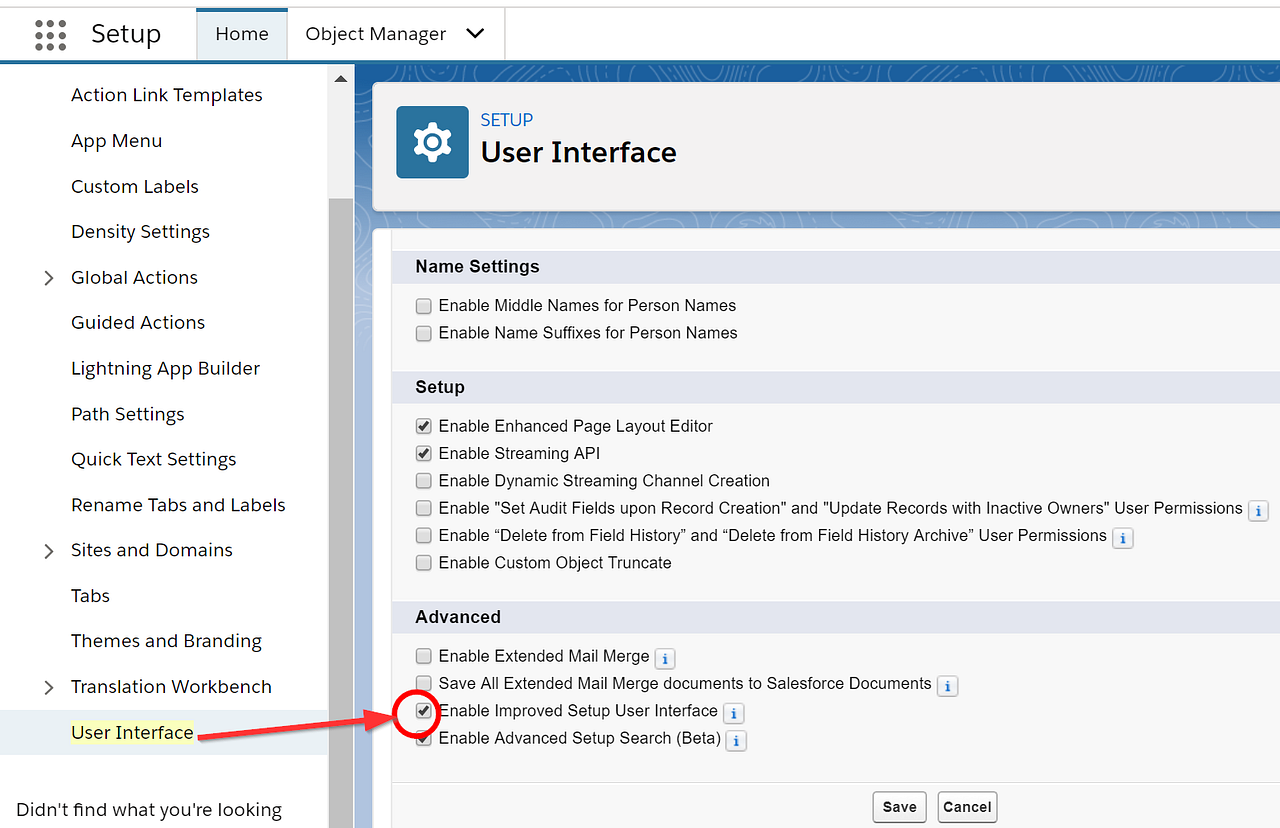The height and width of the screenshot is (828, 1280).
Task: Click info icon next to Enable Extended Mail Merge
Action: [x=665, y=658]
